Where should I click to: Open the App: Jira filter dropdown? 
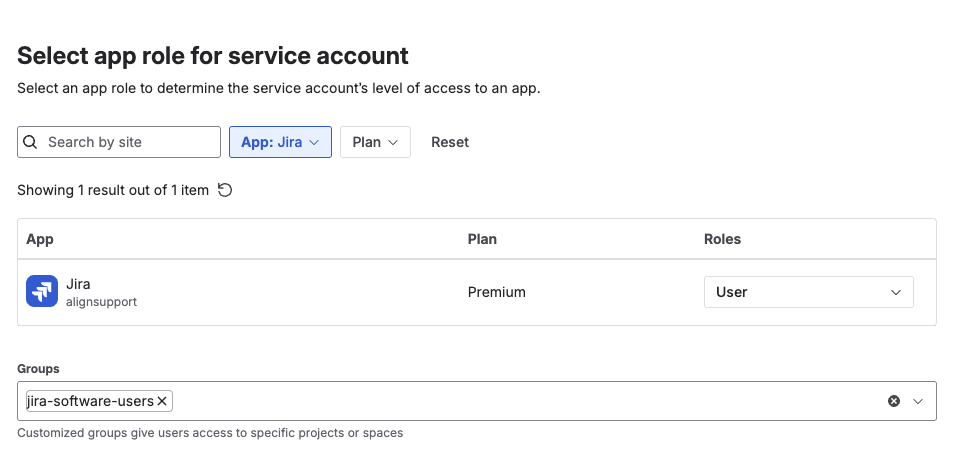tap(281, 142)
